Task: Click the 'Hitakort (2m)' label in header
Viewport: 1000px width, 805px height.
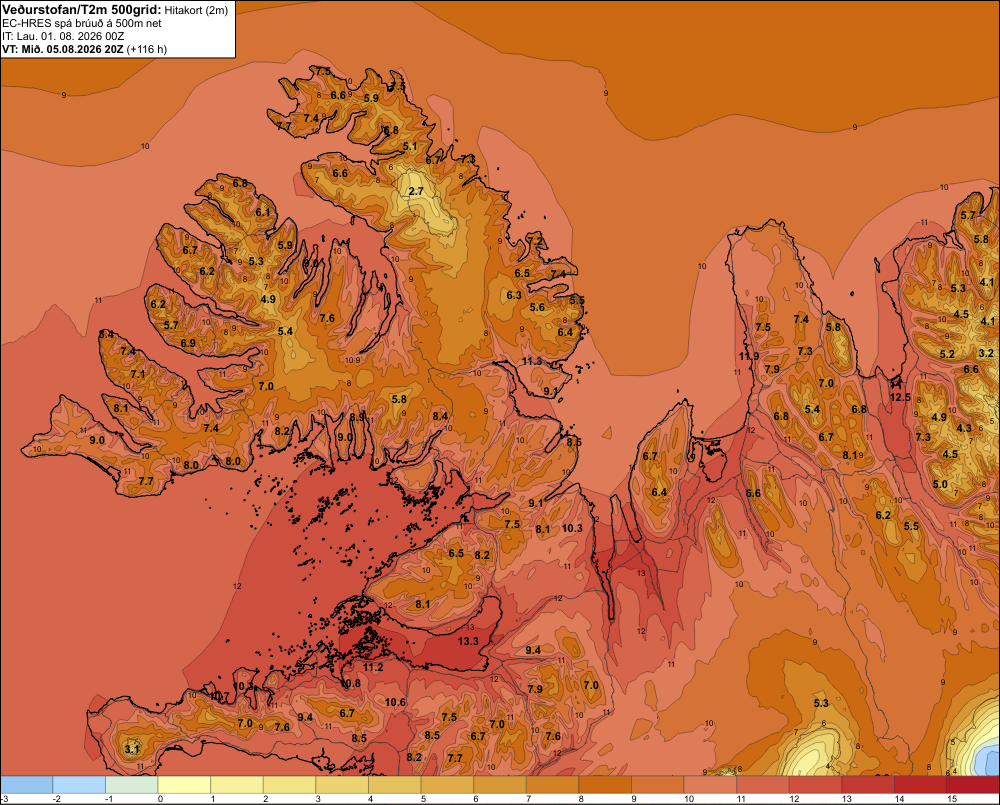Action: coord(197,10)
